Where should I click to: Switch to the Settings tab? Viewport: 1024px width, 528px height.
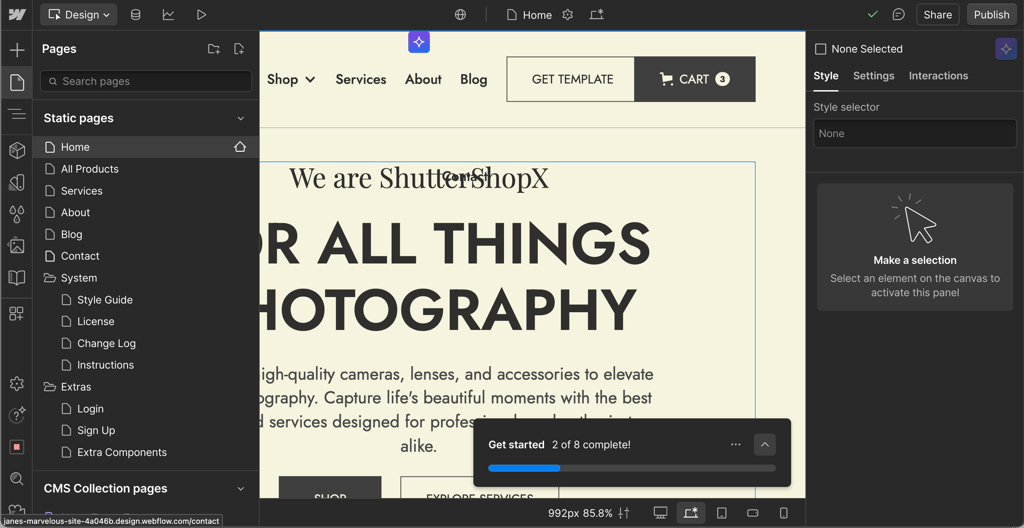[x=874, y=76]
